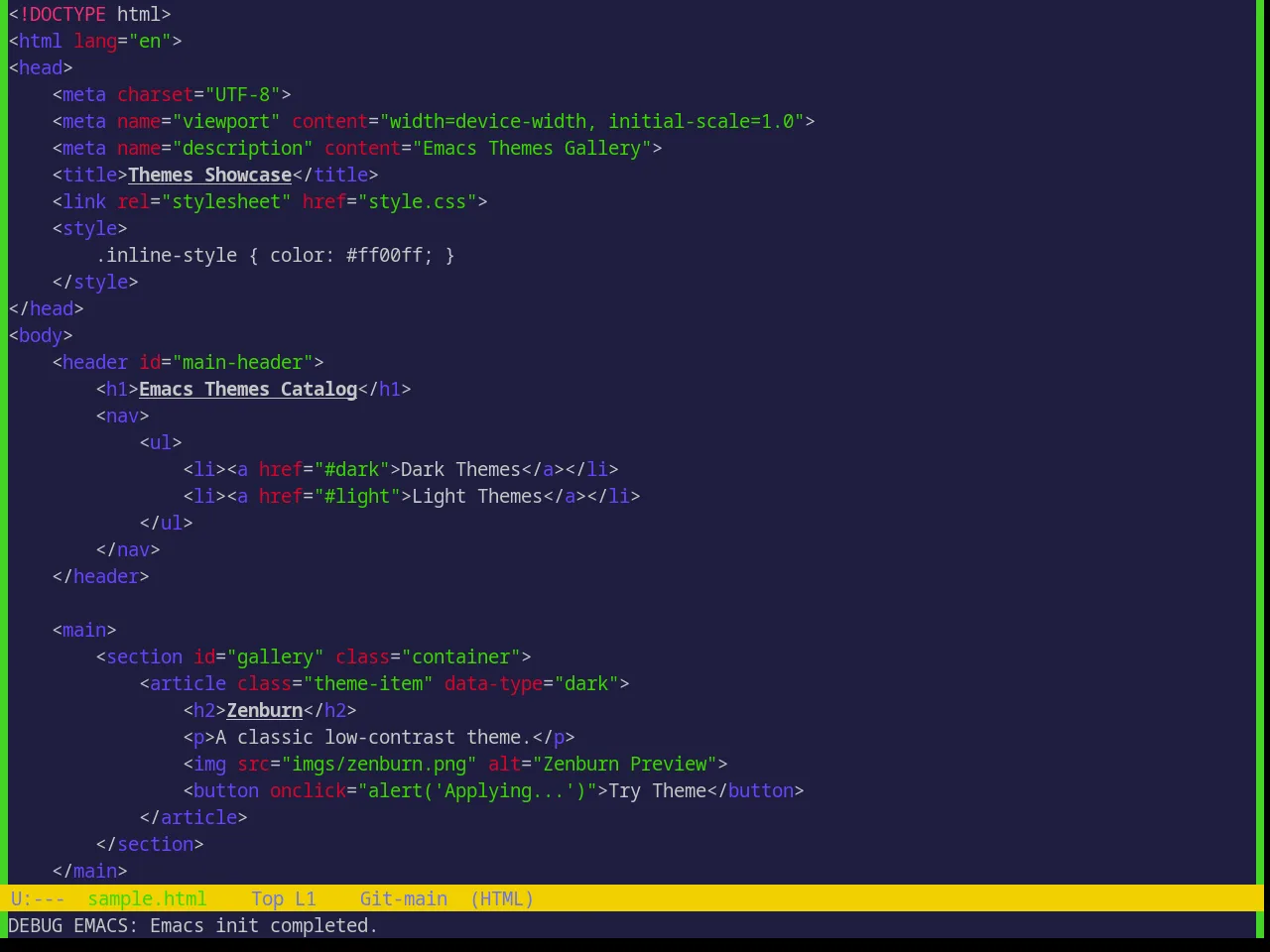Place cursor on 'Themes Showcase' title text
The height and width of the screenshot is (952, 1270).
coord(209,175)
